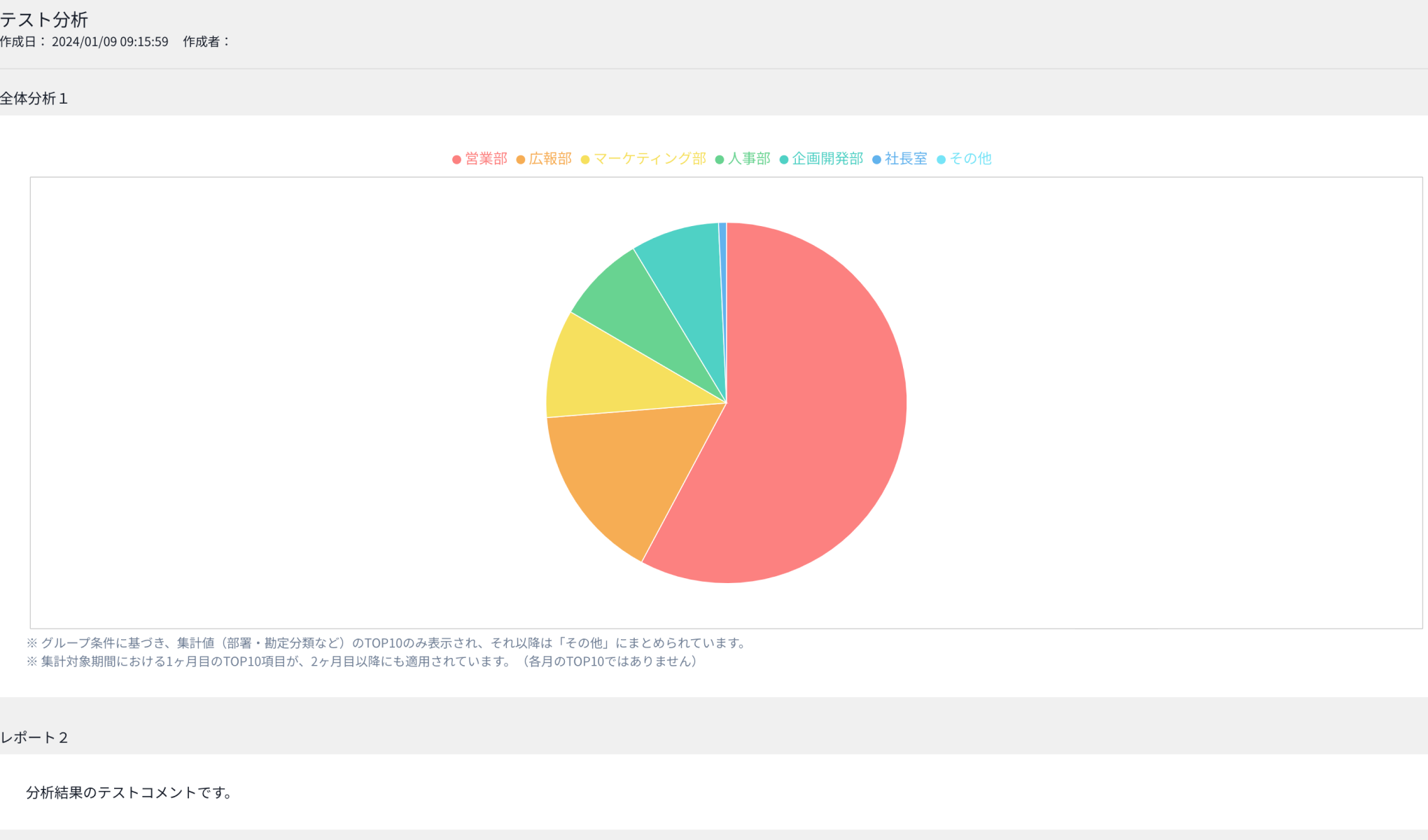
Task: Click the blue 社長室 legend dot
Action: tap(876, 160)
